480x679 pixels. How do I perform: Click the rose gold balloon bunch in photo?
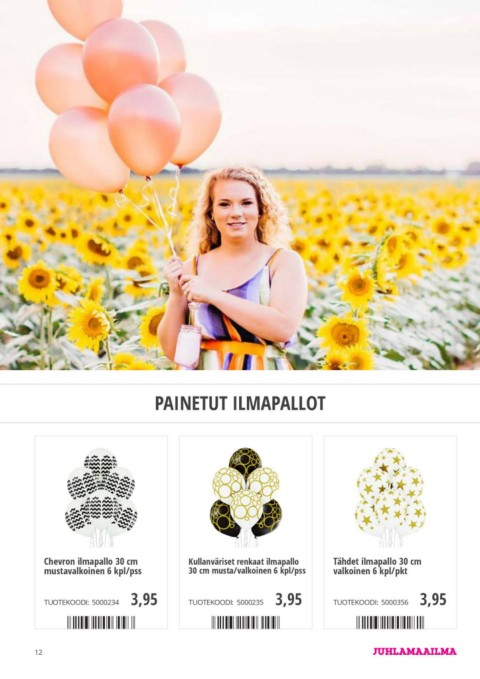click(128, 93)
